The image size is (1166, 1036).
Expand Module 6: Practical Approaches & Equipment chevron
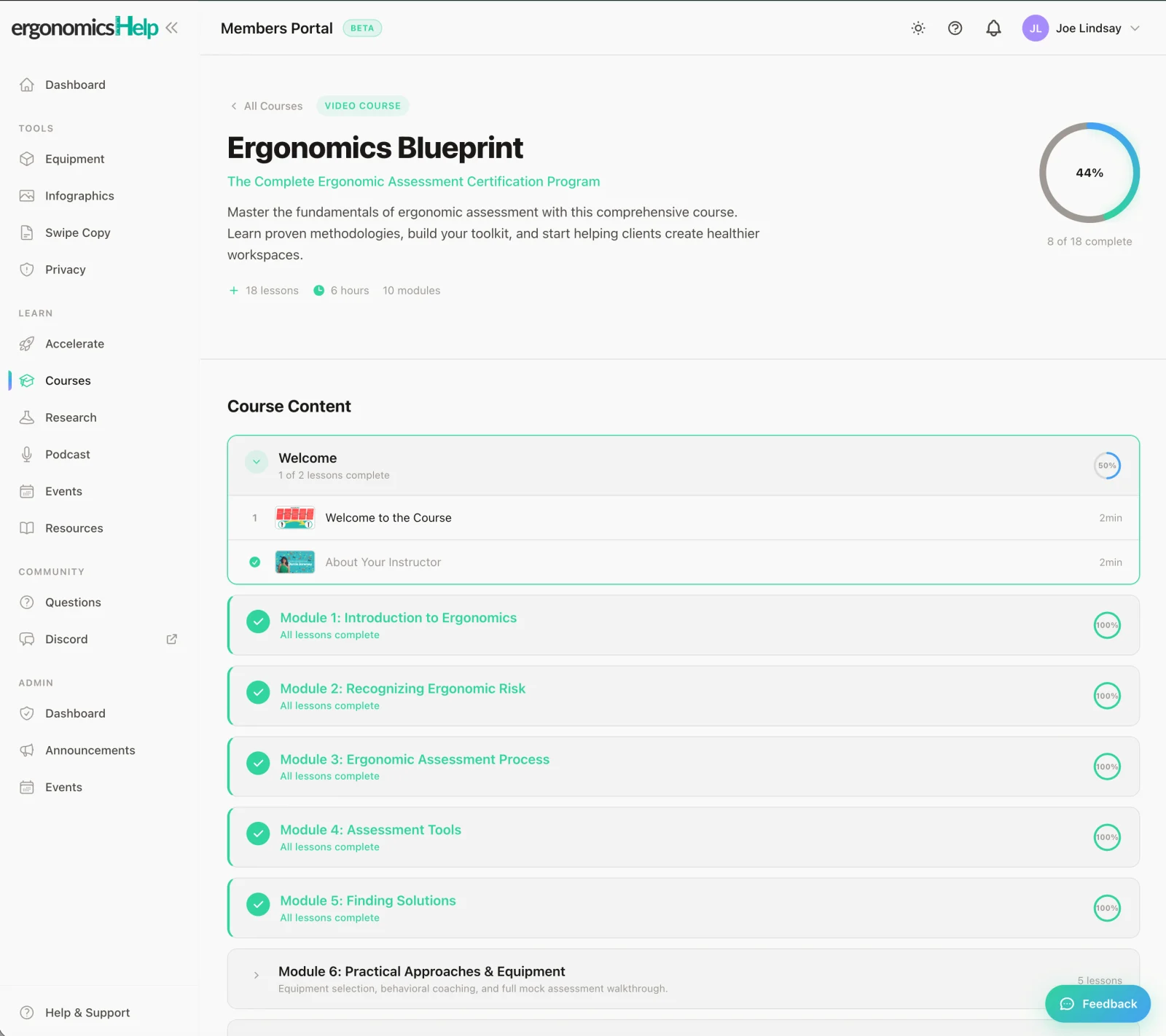tap(257, 975)
